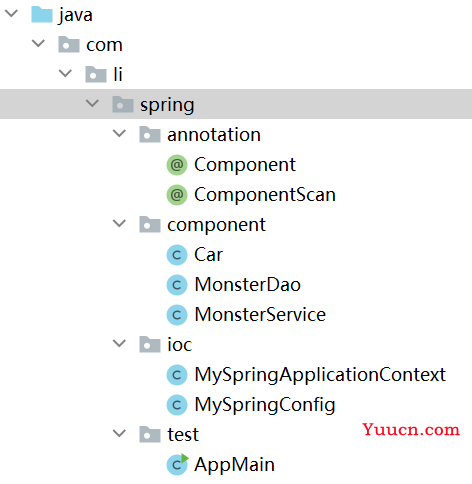Image resolution: width=472 pixels, height=484 pixels.
Task: Collapse the spring package chevron
Action: pyautogui.click(x=92, y=103)
